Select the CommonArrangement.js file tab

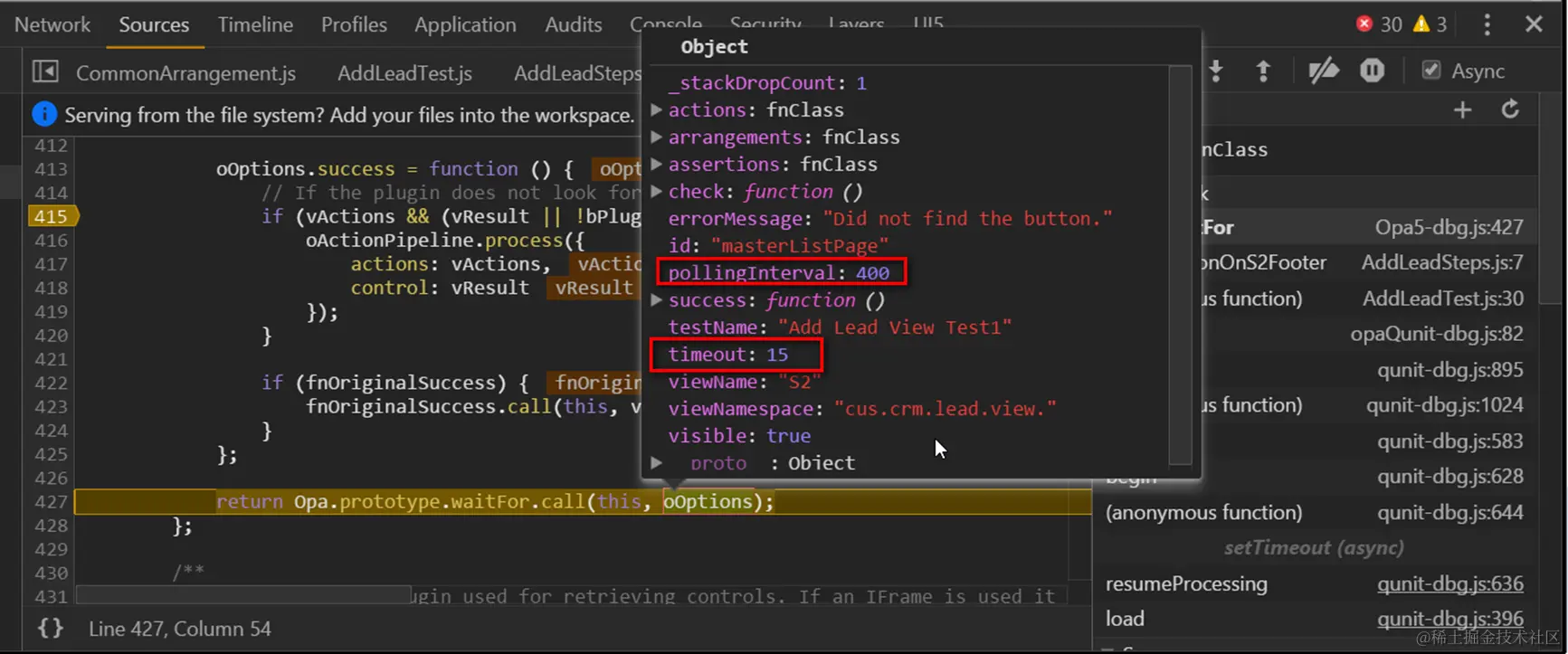(185, 73)
